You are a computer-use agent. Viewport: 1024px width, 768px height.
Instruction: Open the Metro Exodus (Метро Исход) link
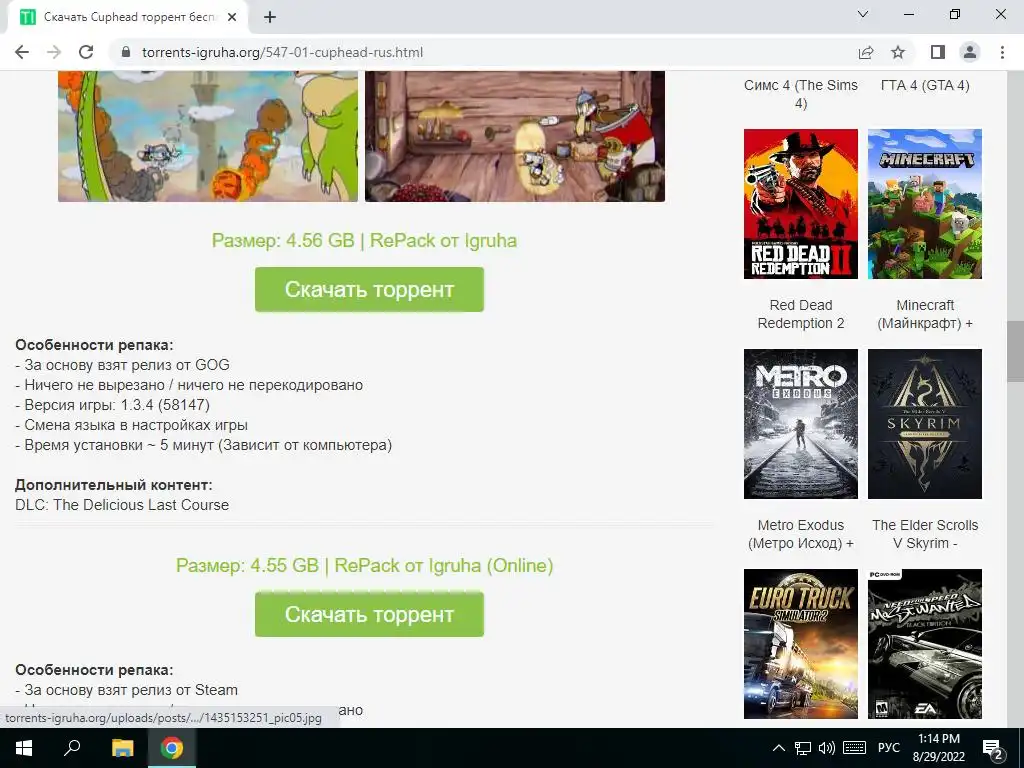point(801,534)
